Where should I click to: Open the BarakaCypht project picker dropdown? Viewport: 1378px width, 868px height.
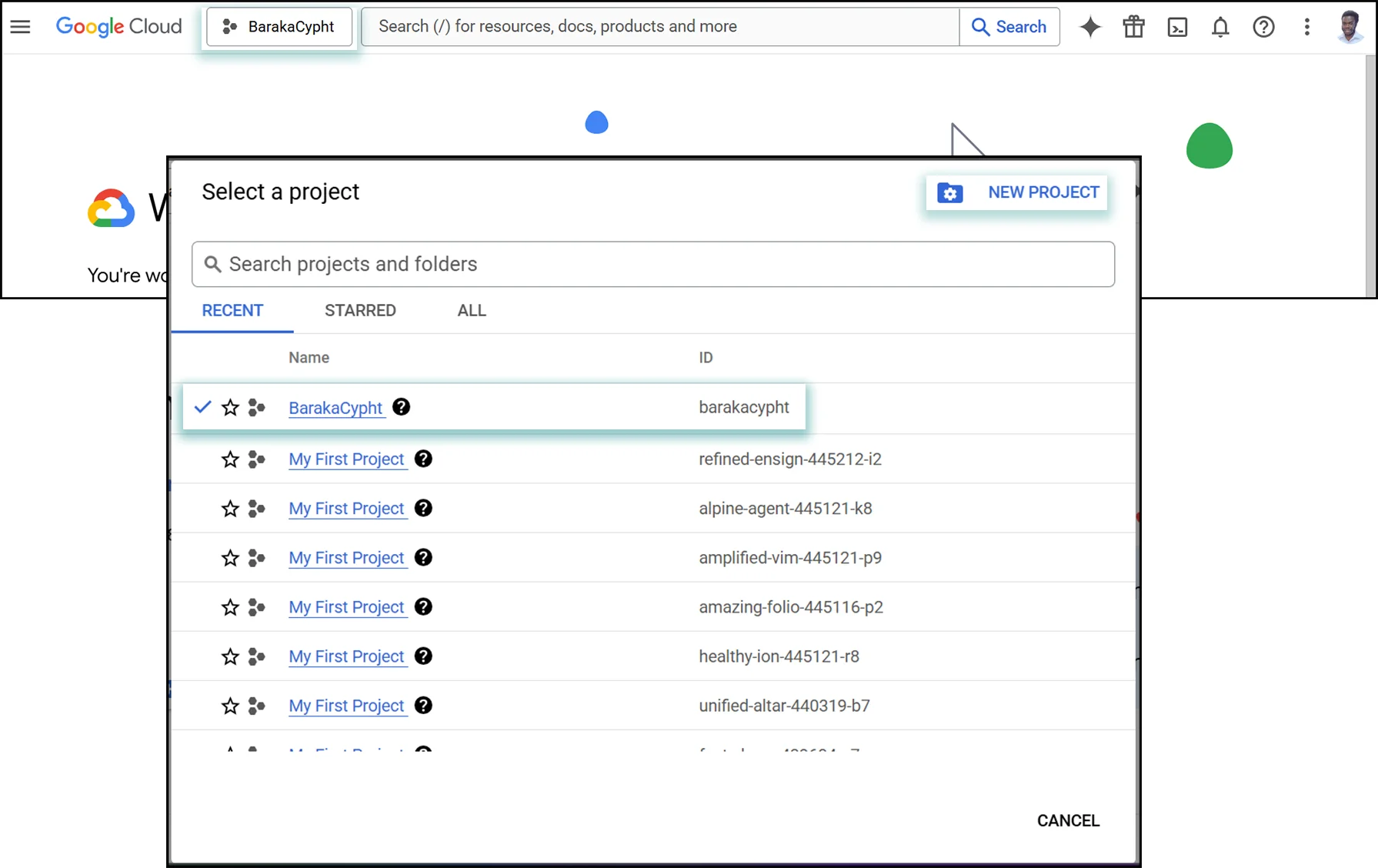click(279, 27)
